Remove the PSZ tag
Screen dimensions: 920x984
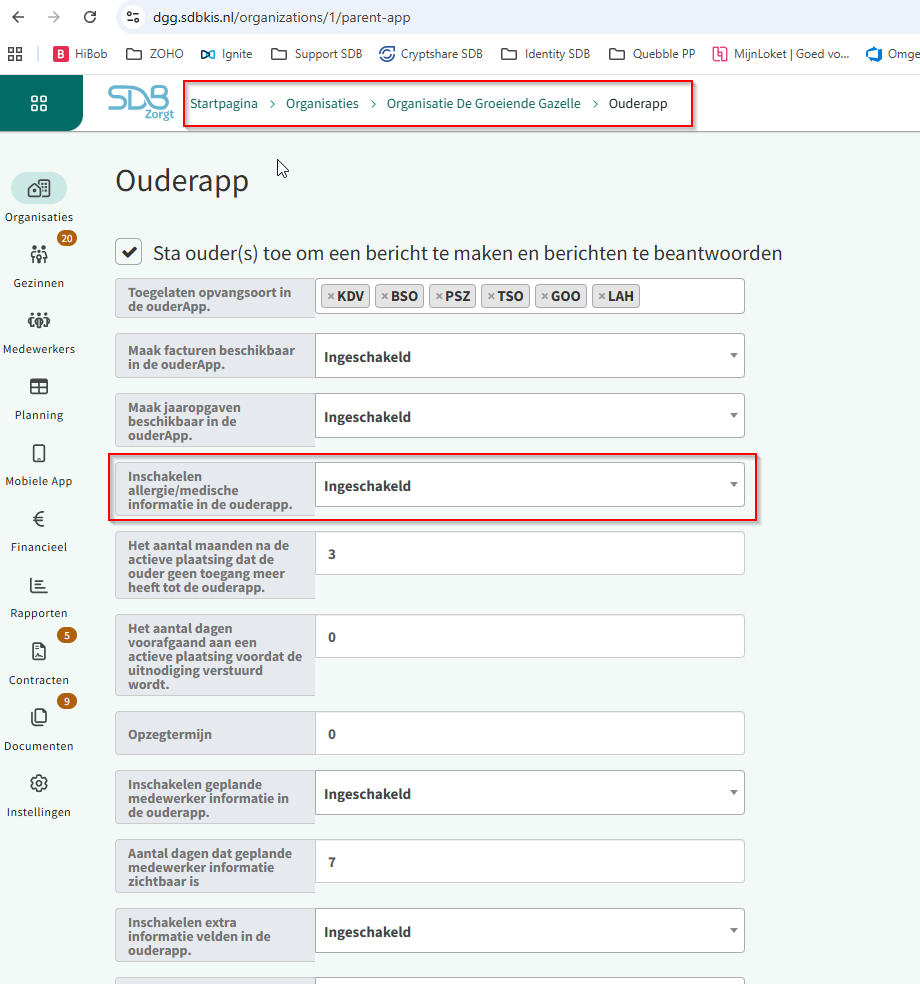pos(439,296)
